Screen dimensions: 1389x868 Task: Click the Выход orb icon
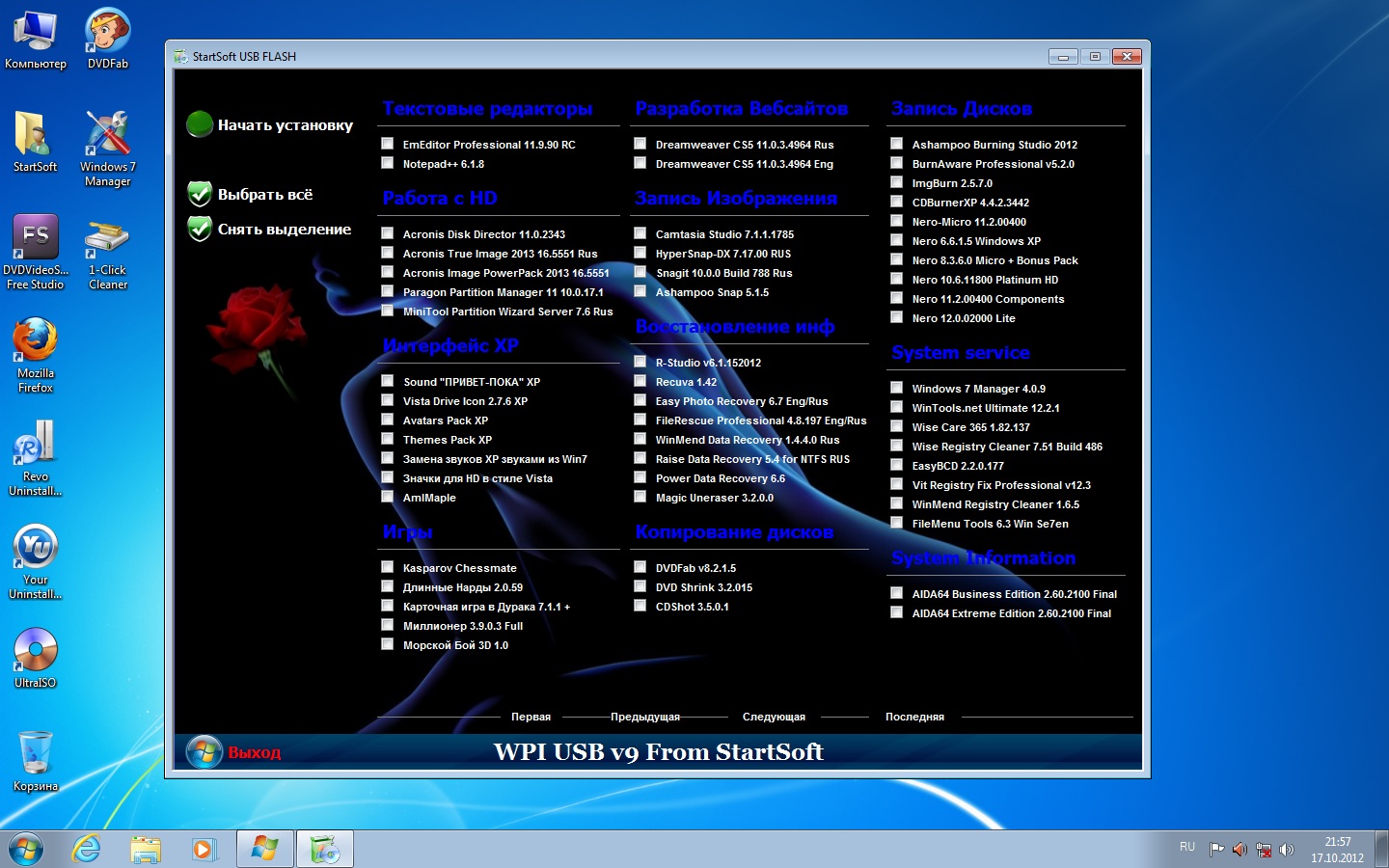click(204, 751)
